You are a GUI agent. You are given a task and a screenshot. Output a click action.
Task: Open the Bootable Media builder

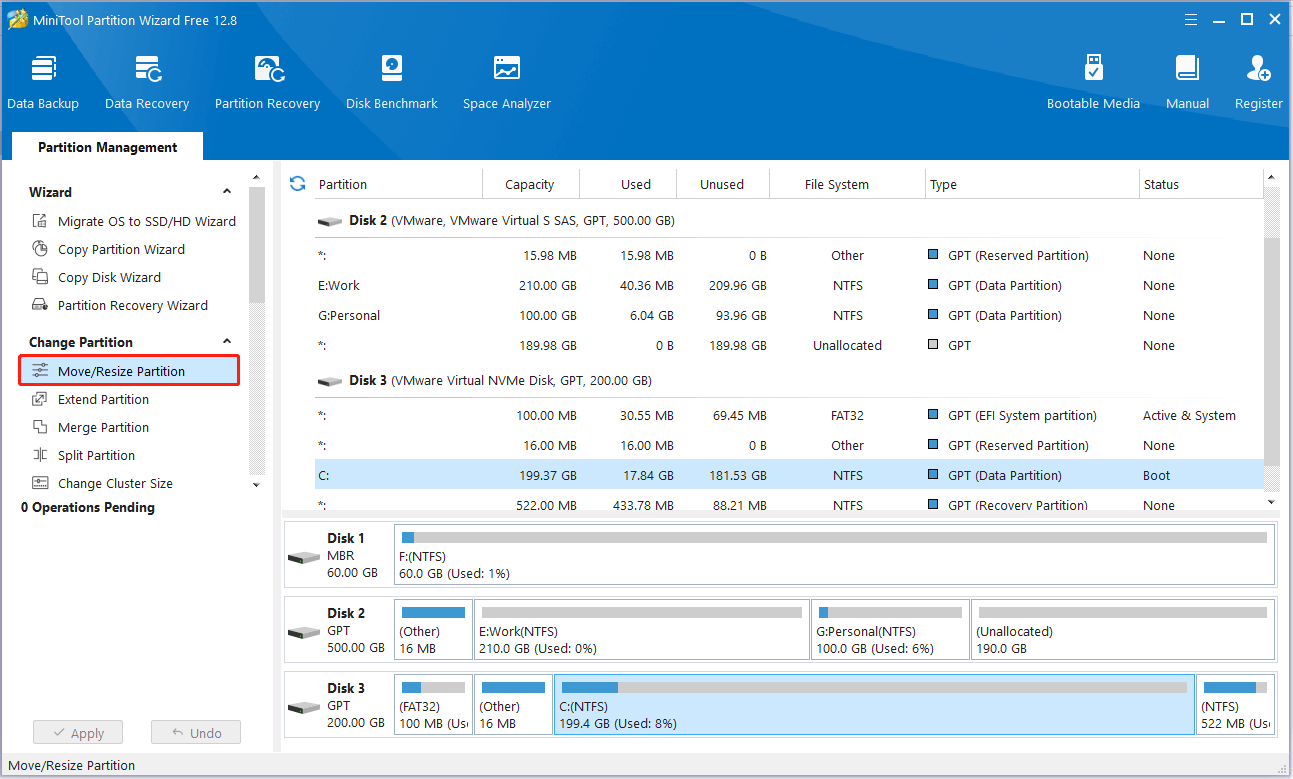click(x=1093, y=82)
